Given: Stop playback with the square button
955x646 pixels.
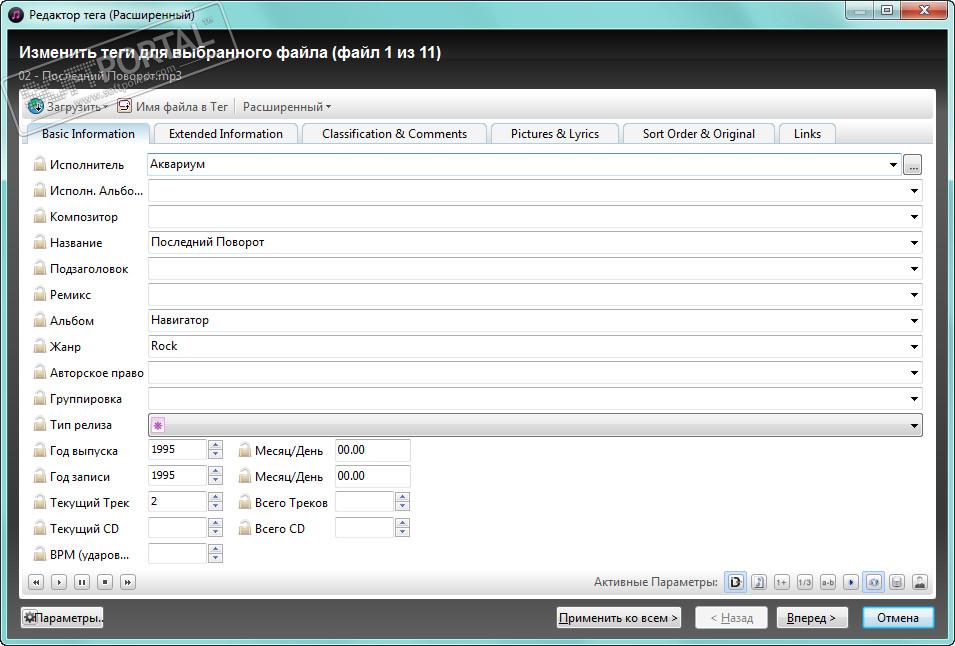Looking at the screenshot, I should pos(105,582).
